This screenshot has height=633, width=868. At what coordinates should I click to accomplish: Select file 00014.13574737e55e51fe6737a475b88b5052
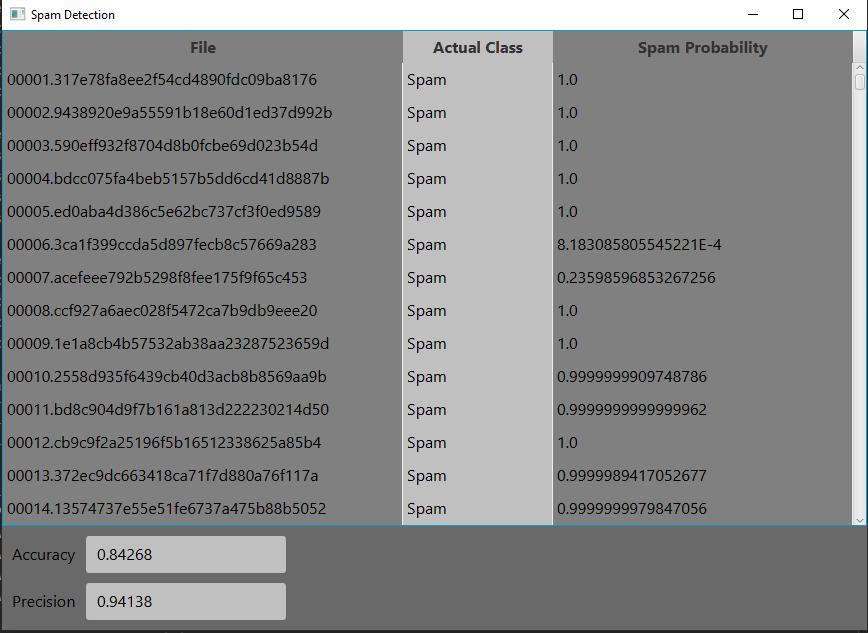click(167, 508)
